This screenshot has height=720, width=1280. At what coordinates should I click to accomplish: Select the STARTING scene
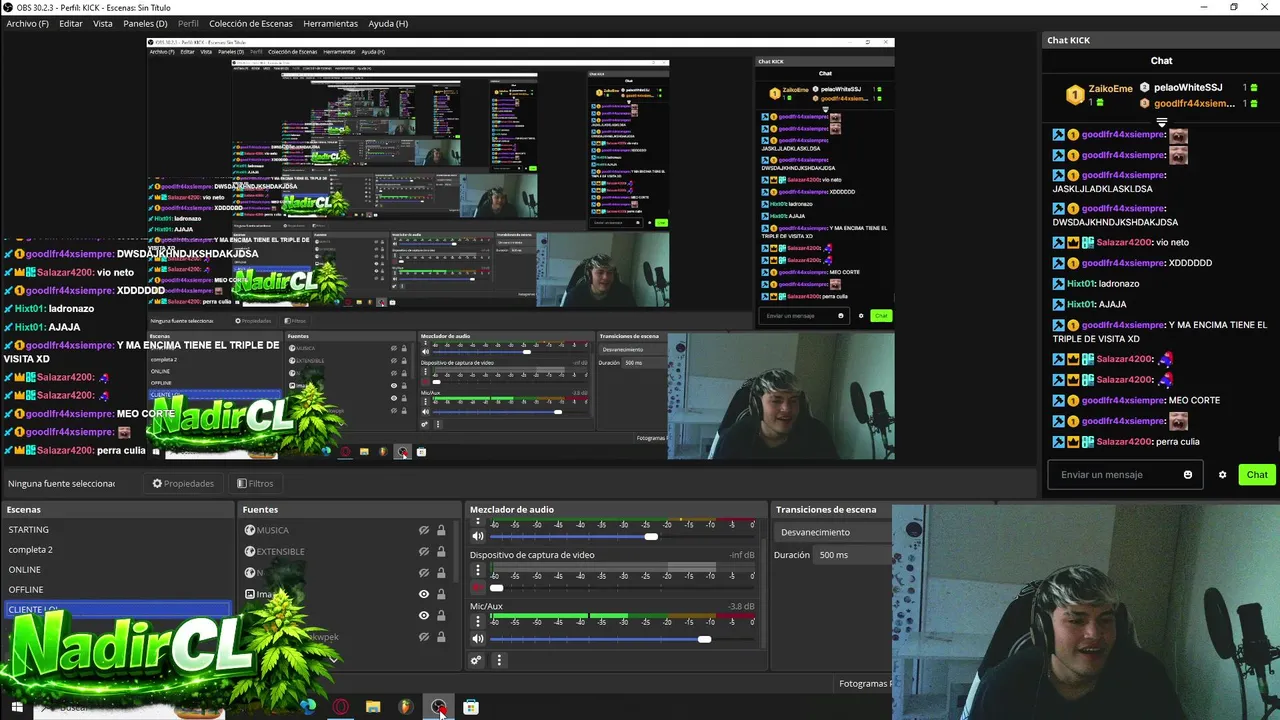pyautogui.click(x=116, y=529)
